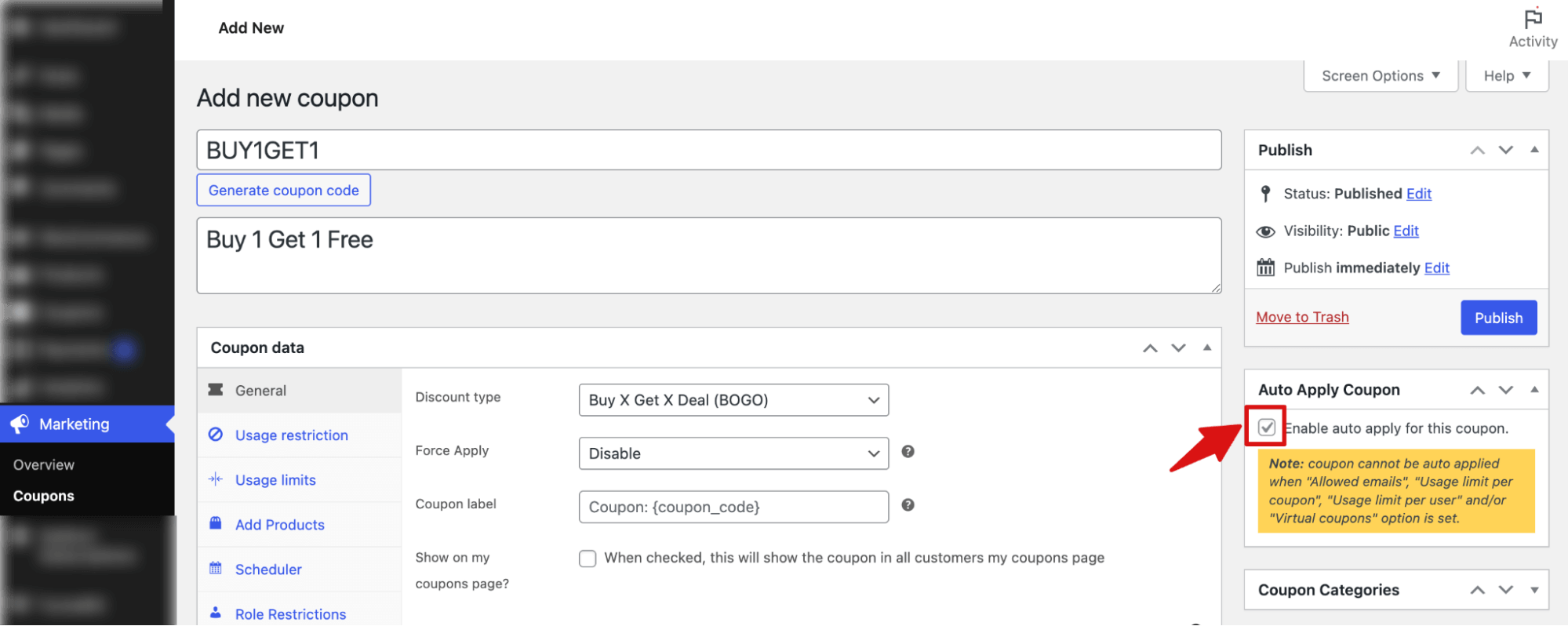The image size is (1568, 626).
Task: Edit the Visibility setting
Action: 1406,231
